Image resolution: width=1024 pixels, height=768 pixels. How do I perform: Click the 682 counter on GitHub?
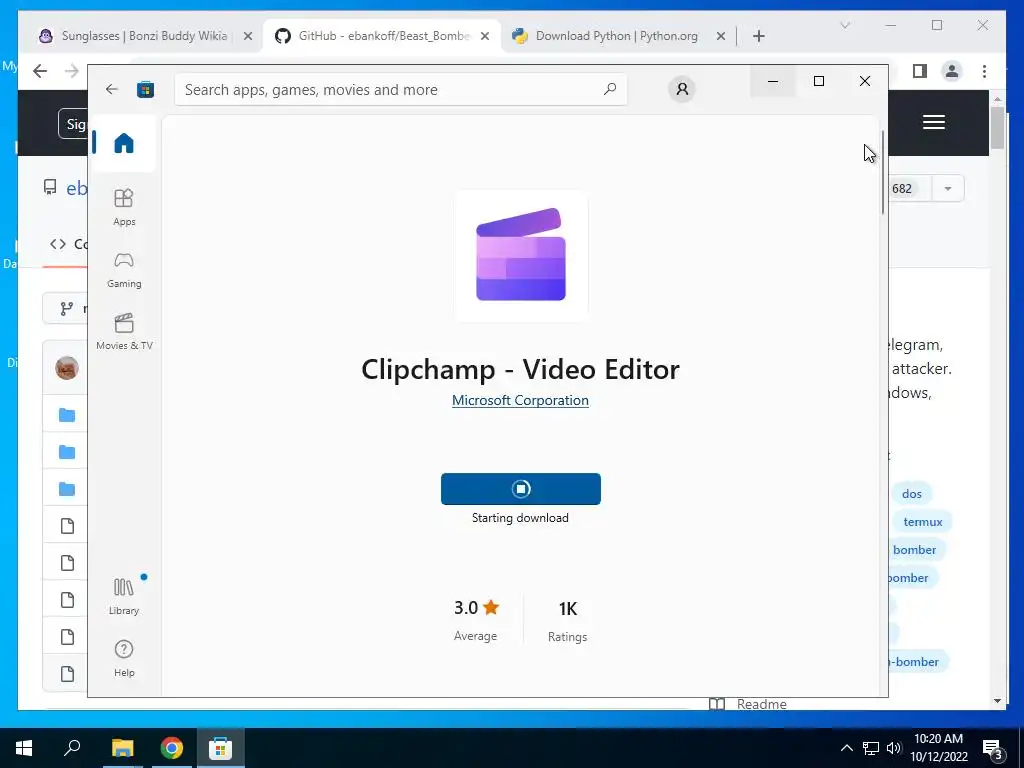click(901, 189)
